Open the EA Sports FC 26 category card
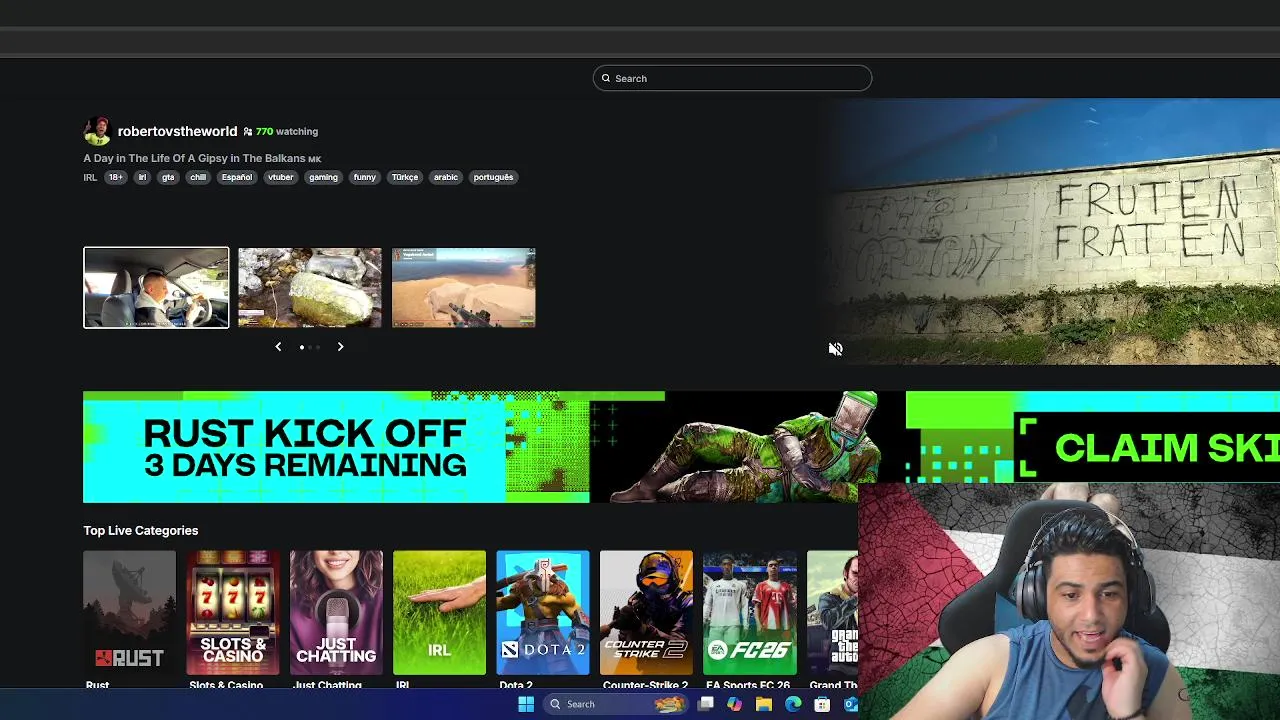 750,613
